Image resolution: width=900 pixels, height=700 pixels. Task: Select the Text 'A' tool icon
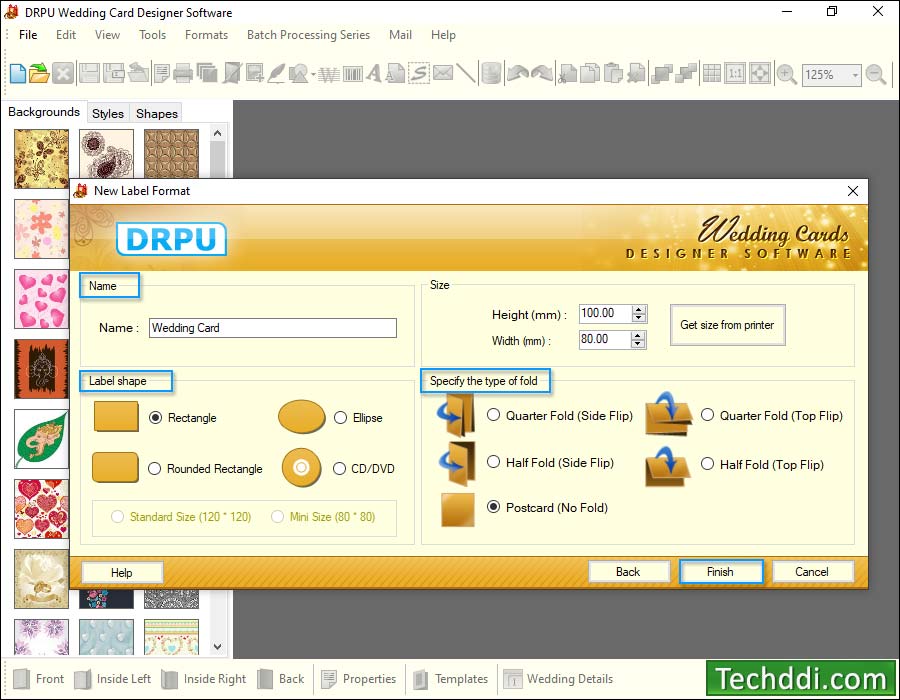pyautogui.click(x=374, y=74)
